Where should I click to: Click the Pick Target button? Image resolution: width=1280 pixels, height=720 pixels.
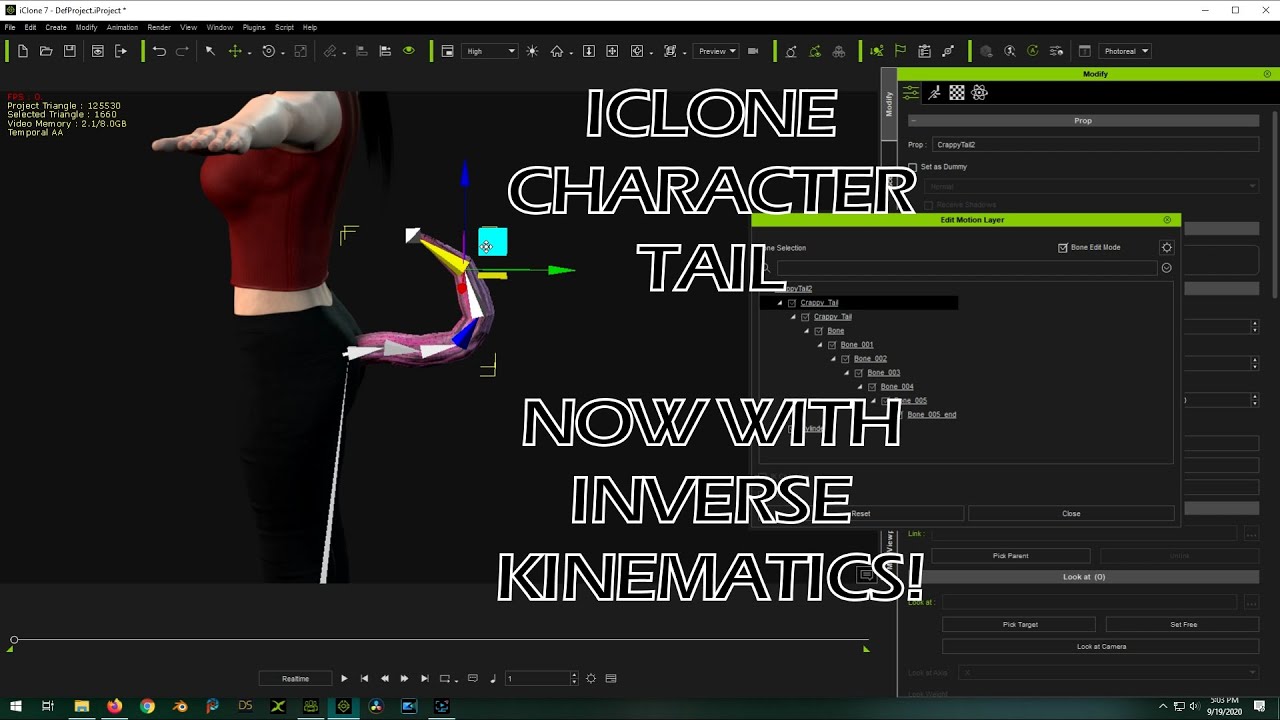(x=1020, y=625)
